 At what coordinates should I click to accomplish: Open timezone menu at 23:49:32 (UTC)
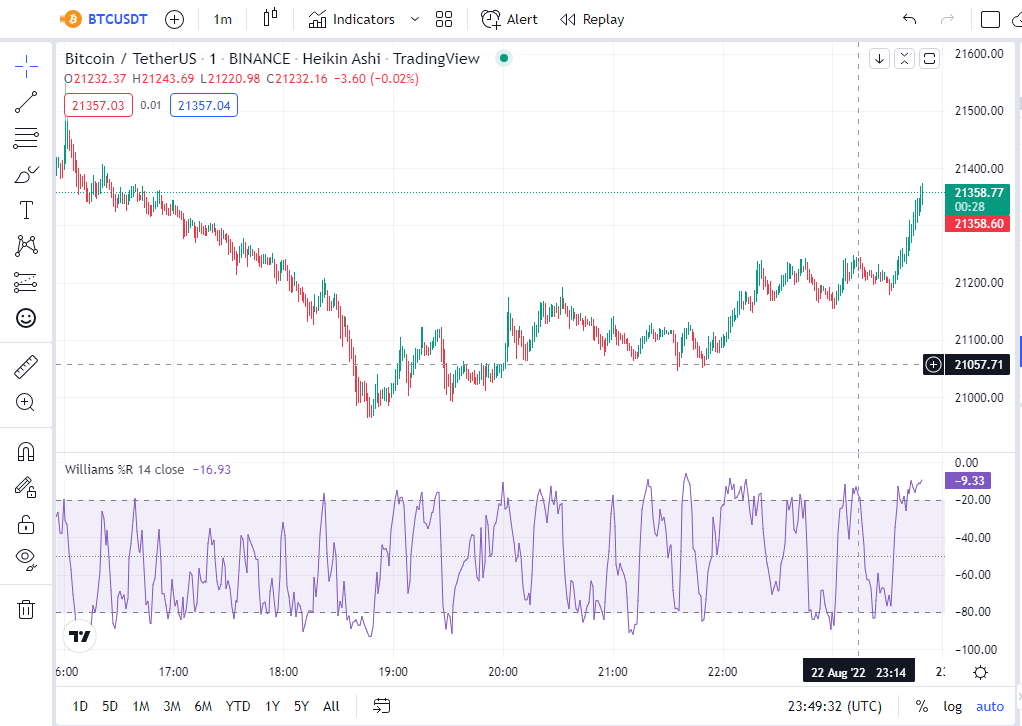[x=834, y=706]
